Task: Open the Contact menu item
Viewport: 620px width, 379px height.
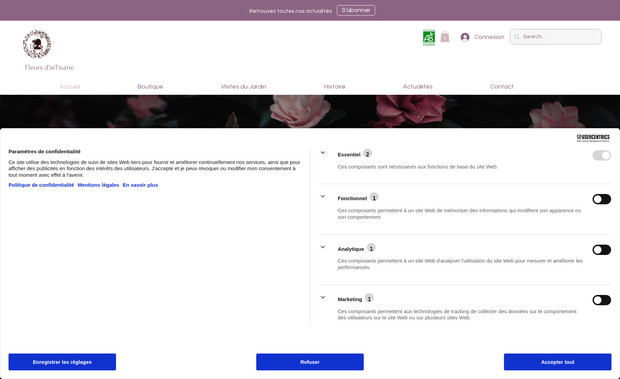Action: (501, 87)
